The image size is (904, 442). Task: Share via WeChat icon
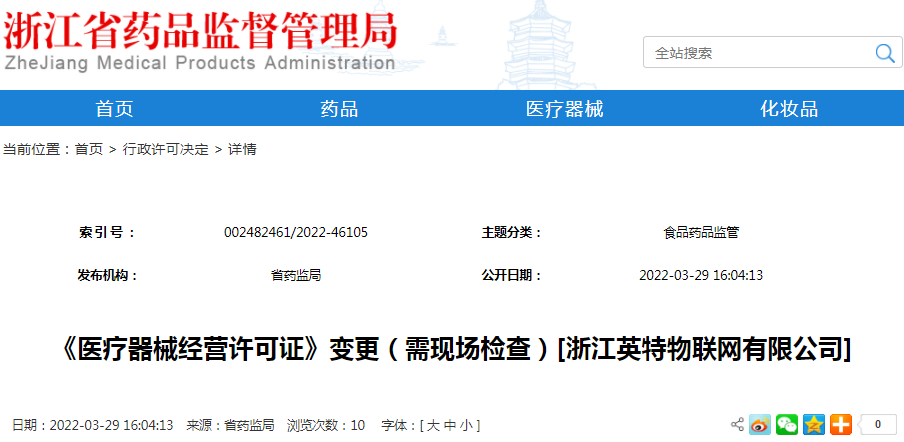click(787, 425)
